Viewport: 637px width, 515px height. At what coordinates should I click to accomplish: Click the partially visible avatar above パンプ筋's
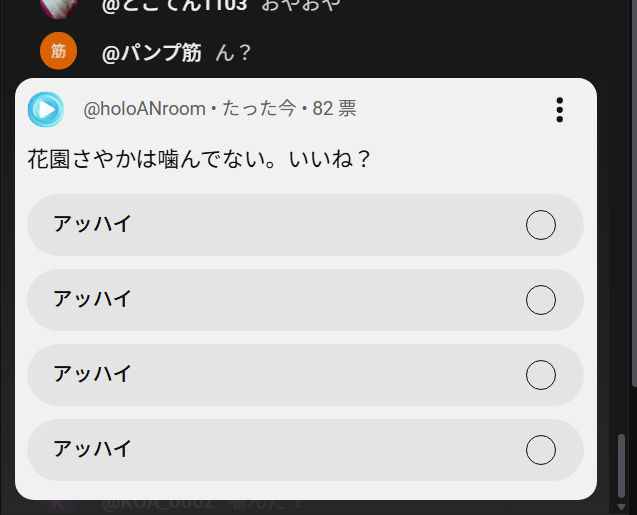click(x=58, y=5)
